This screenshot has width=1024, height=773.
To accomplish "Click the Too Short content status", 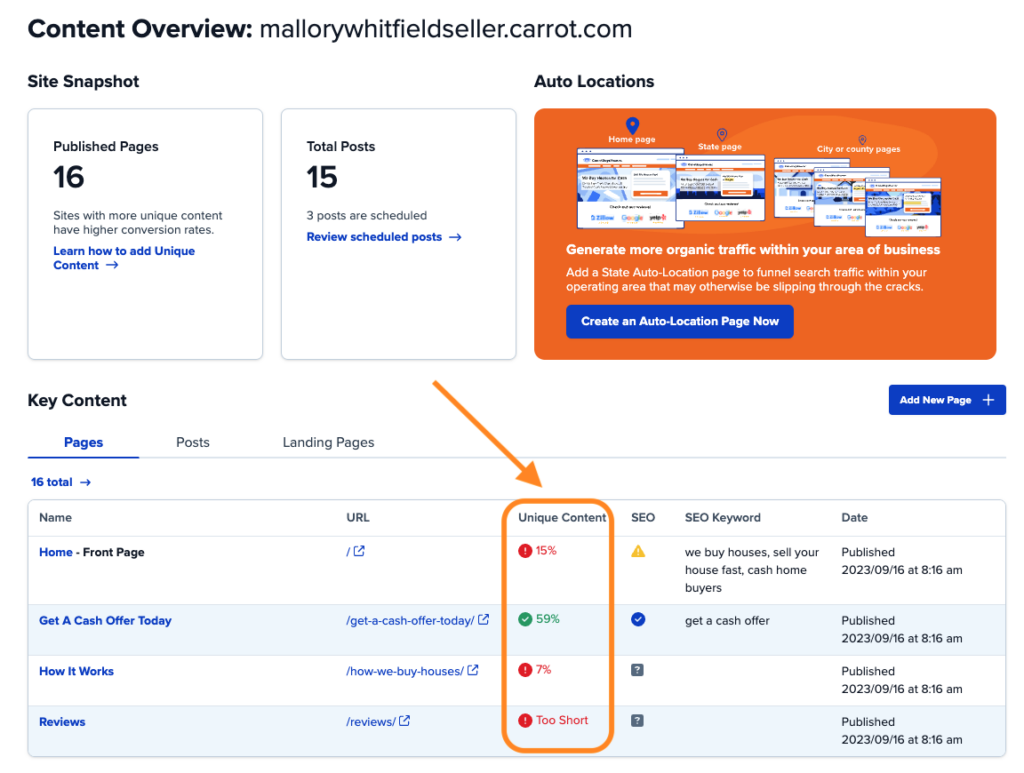I will tap(562, 721).
